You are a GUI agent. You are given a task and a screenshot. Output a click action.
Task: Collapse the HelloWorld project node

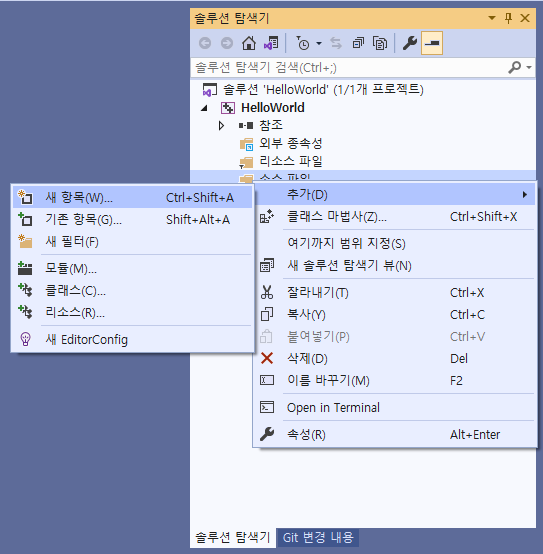tap(204, 108)
